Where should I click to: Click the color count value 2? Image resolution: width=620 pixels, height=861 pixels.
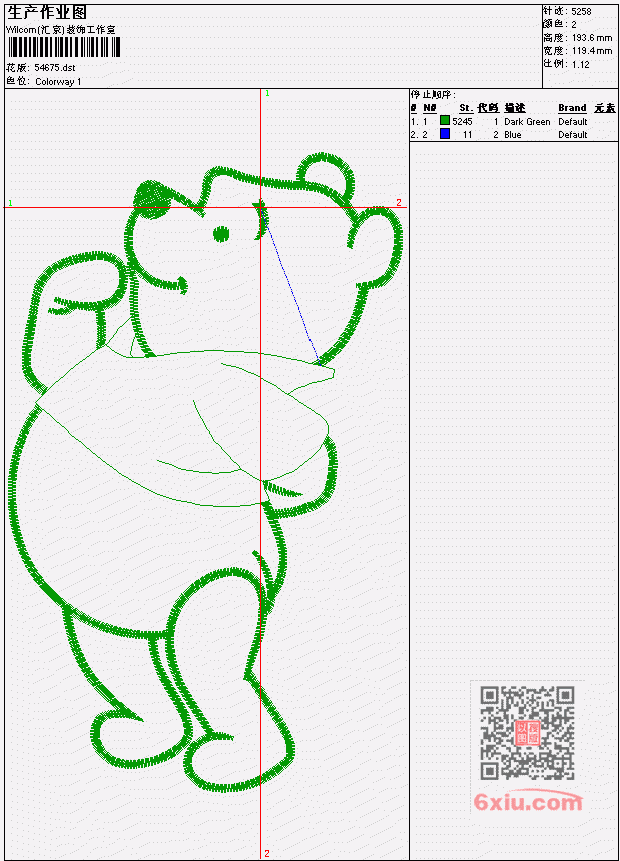574,25
